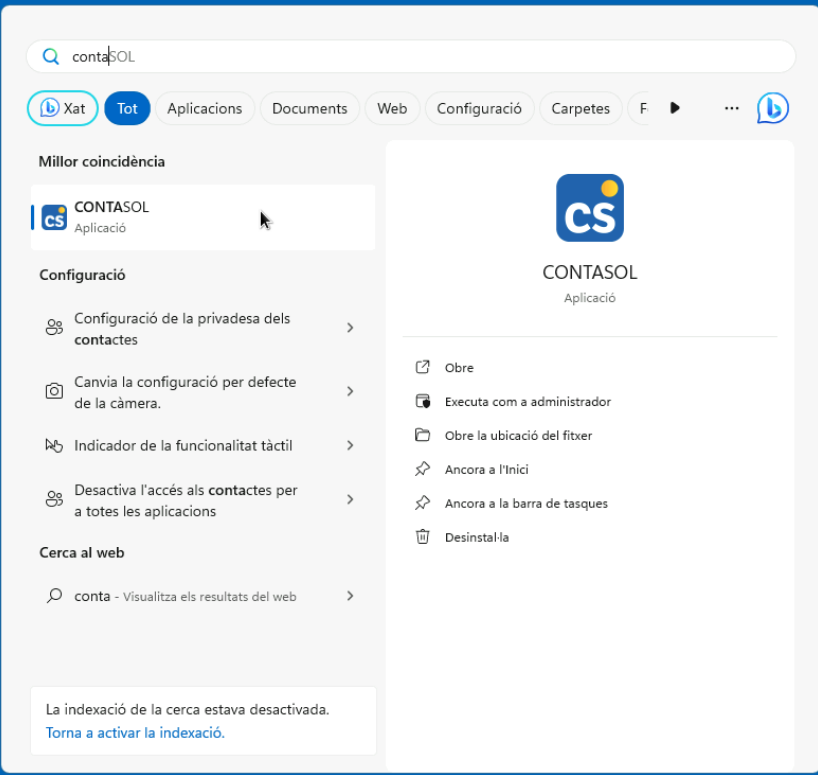Expand the Indicador de la funcionalitat tàctil chevron
Image resolution: width=818 pixels, height=775 pixels.
pyautogui.click(x=350, y=445)
